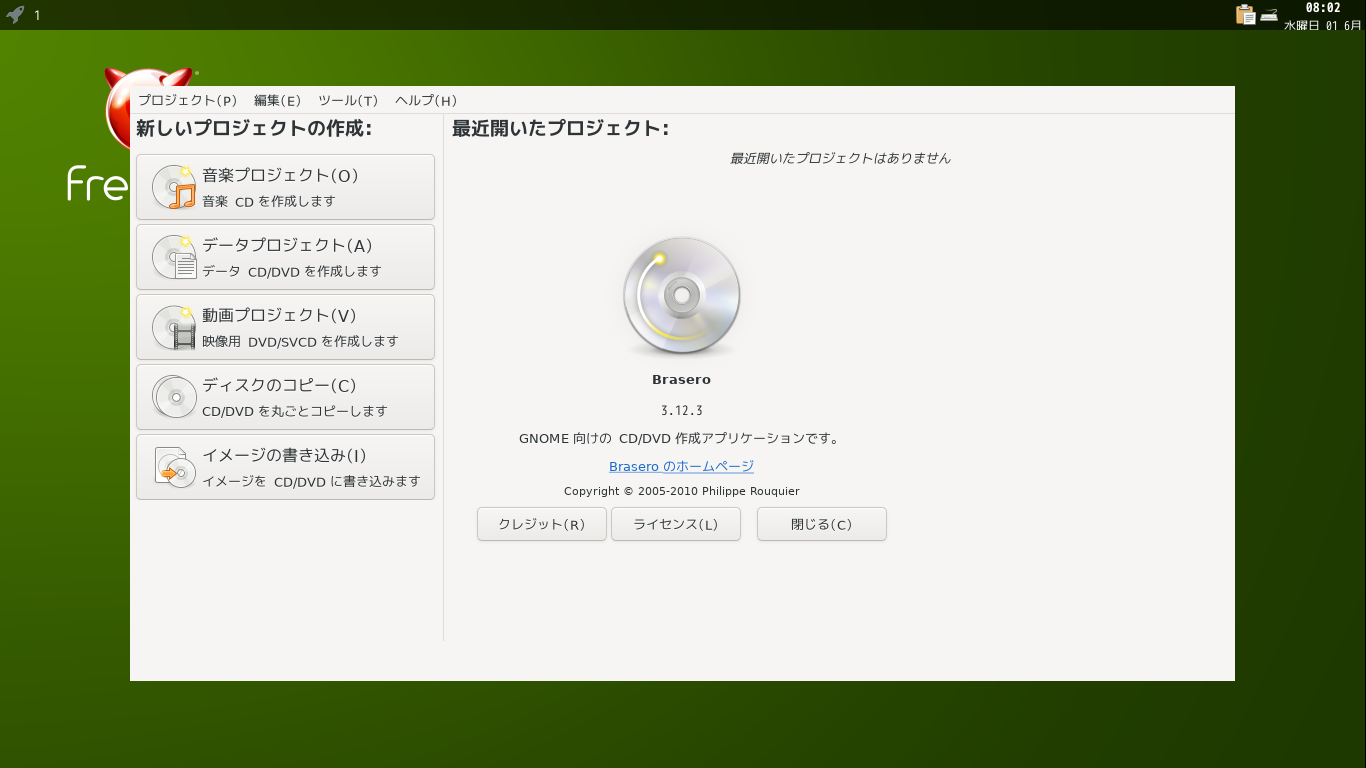
Task: Open the ツール(T) menu
Action: (348, 100)
